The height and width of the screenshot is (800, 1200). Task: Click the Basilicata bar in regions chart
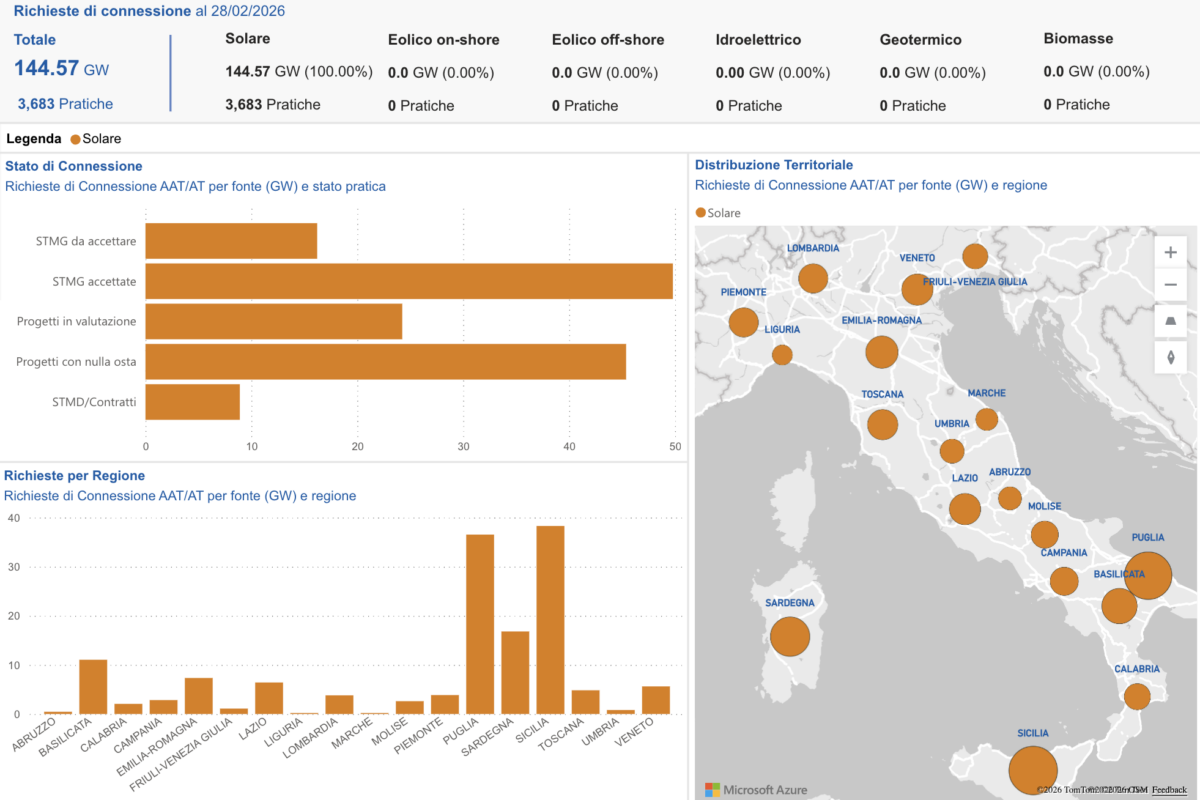pyautogui.click(x=93, y=687)
